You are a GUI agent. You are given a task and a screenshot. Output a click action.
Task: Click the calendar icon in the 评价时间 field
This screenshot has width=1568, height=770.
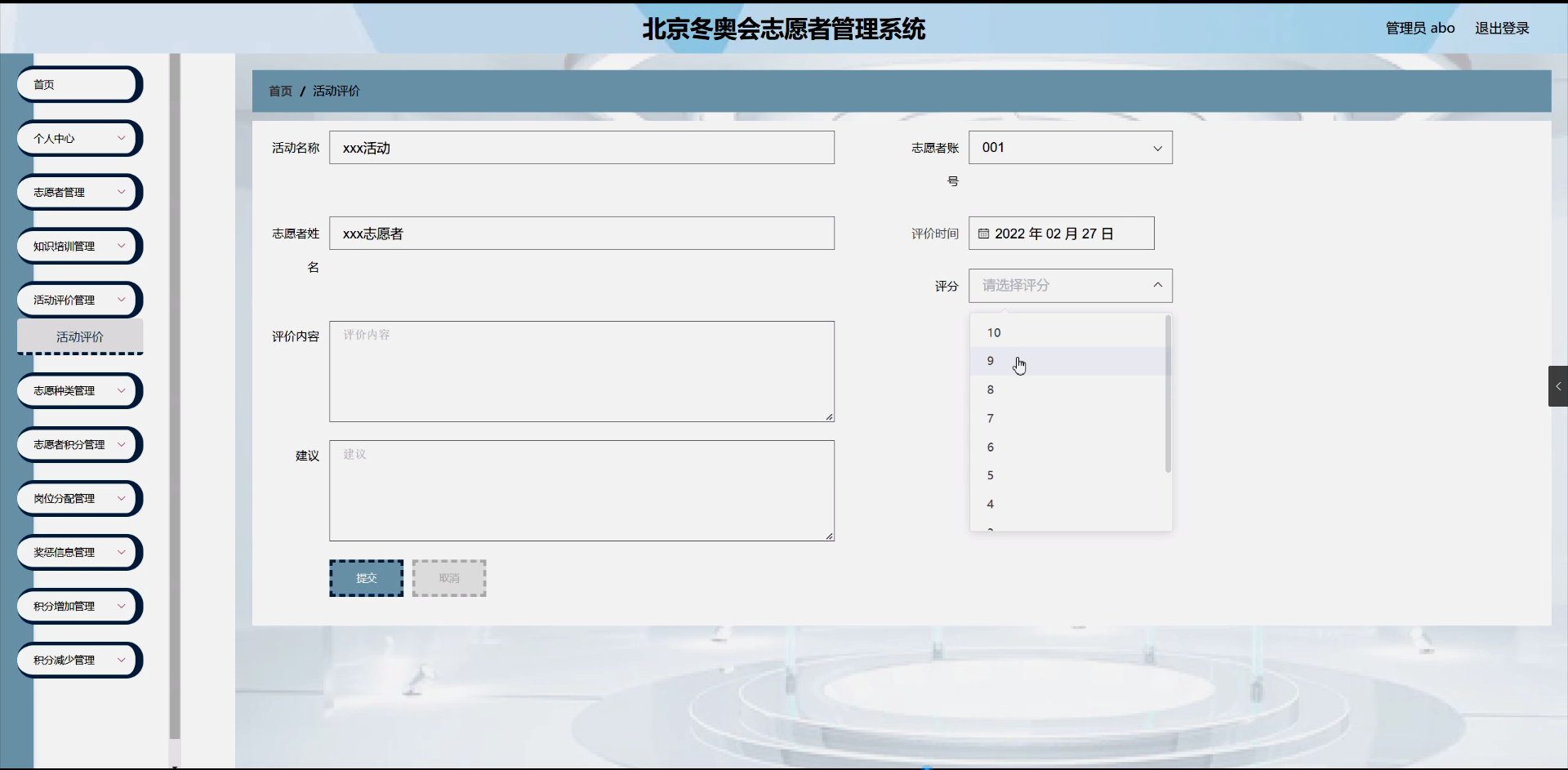pos(983,234)
